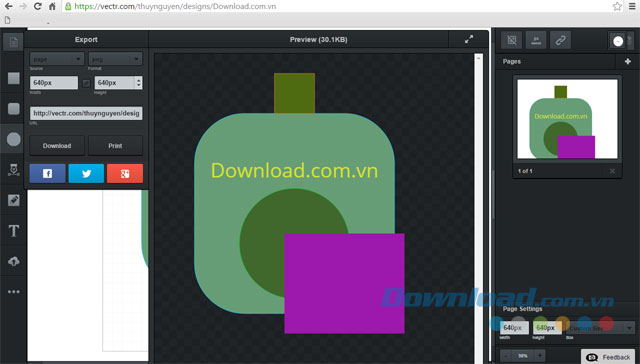Toggle lock aspect ratio between width and height
Screen dimensions: 640x364
coord(86,83)
